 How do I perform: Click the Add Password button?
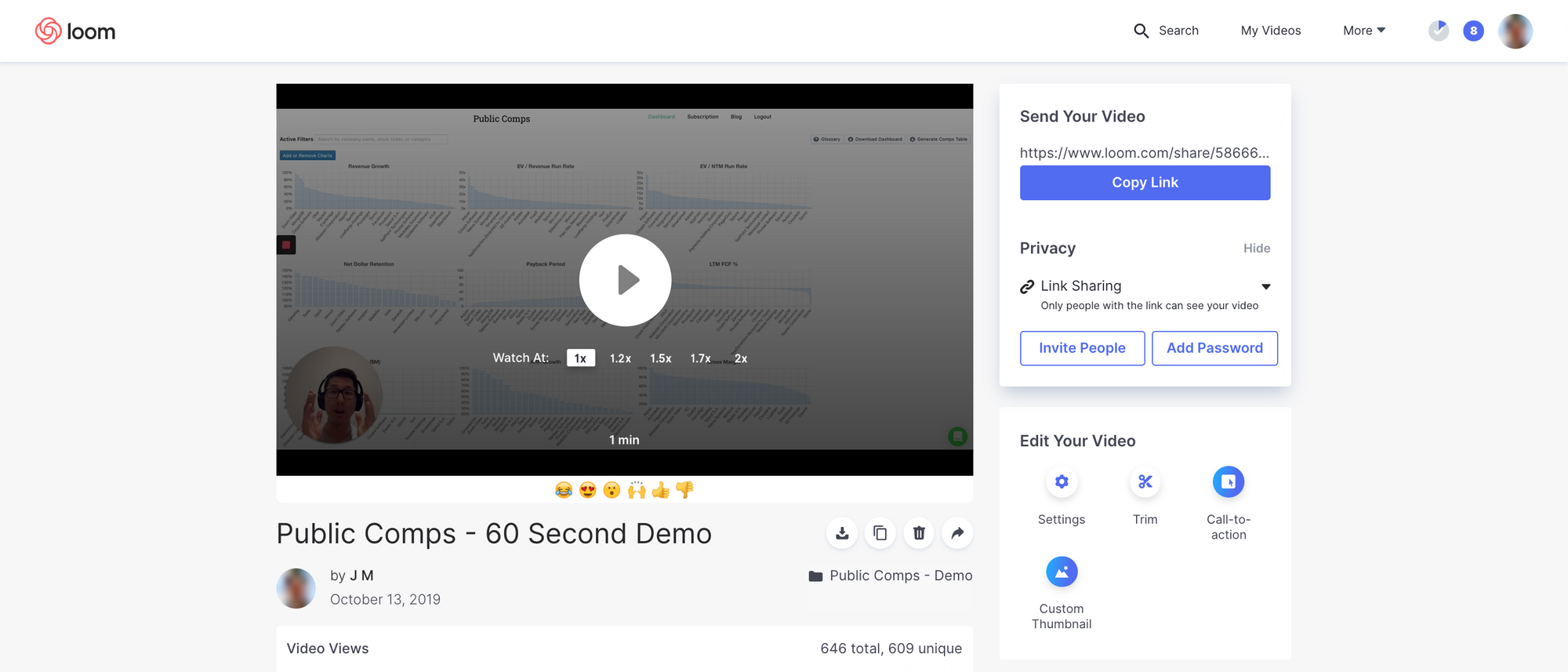tap(1214, 348)
